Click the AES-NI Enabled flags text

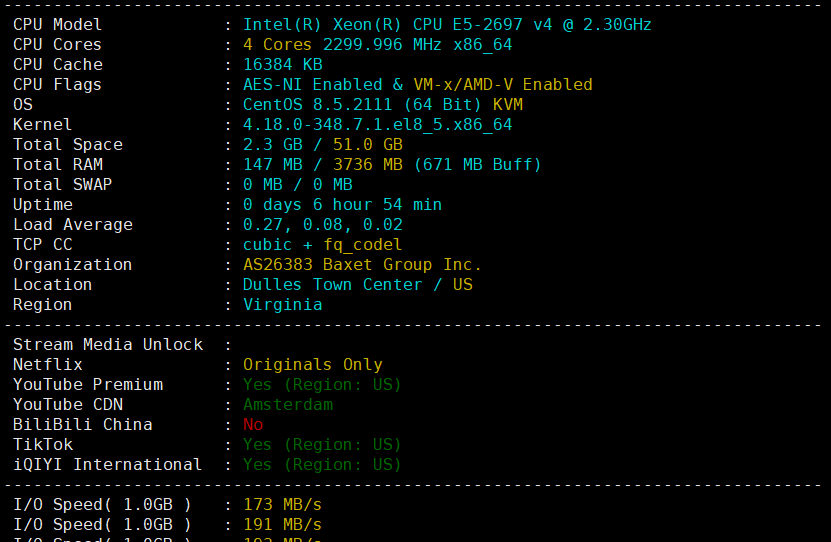[417, 84]
